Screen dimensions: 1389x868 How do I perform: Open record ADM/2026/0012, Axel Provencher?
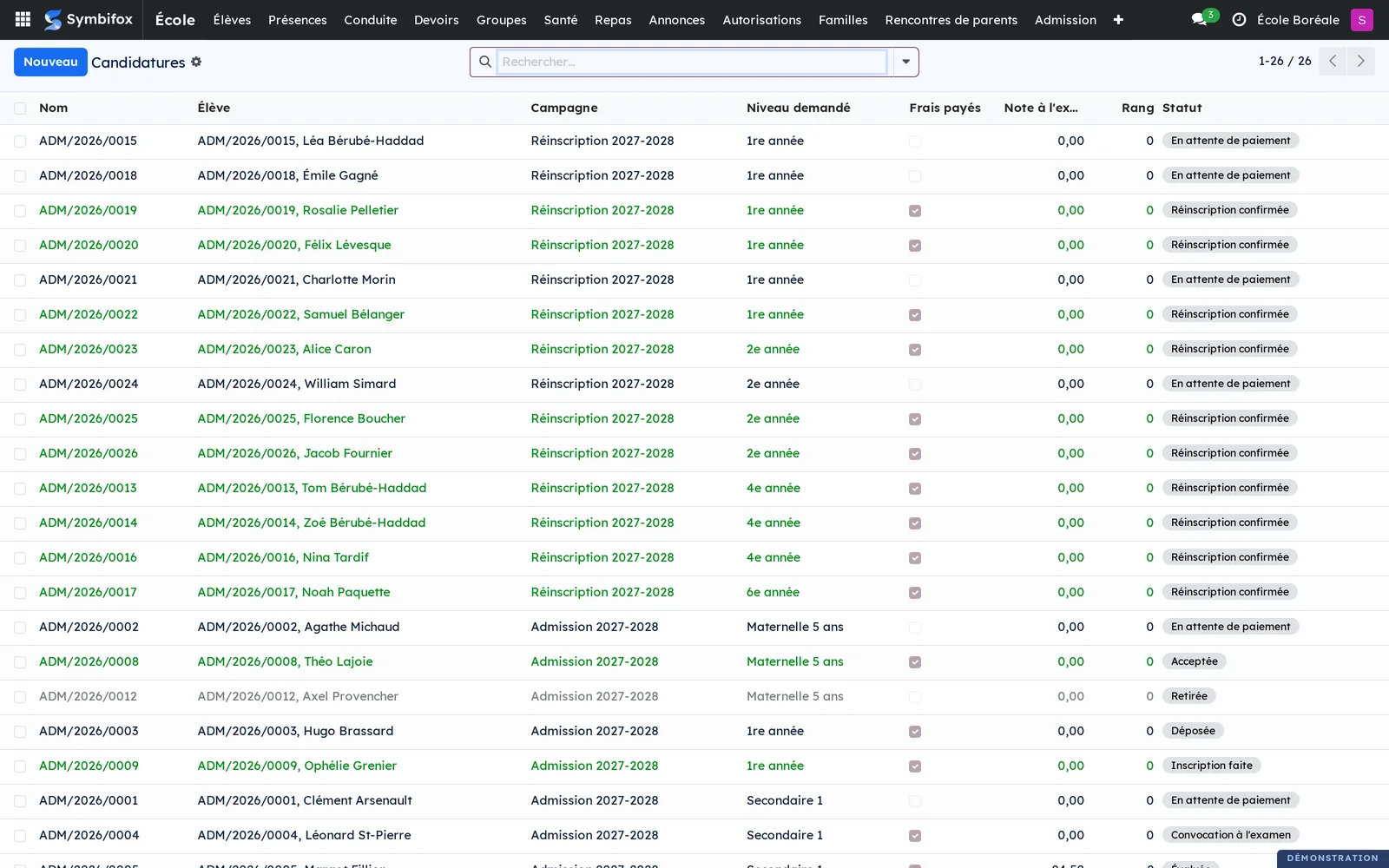[x=298, y=696]
